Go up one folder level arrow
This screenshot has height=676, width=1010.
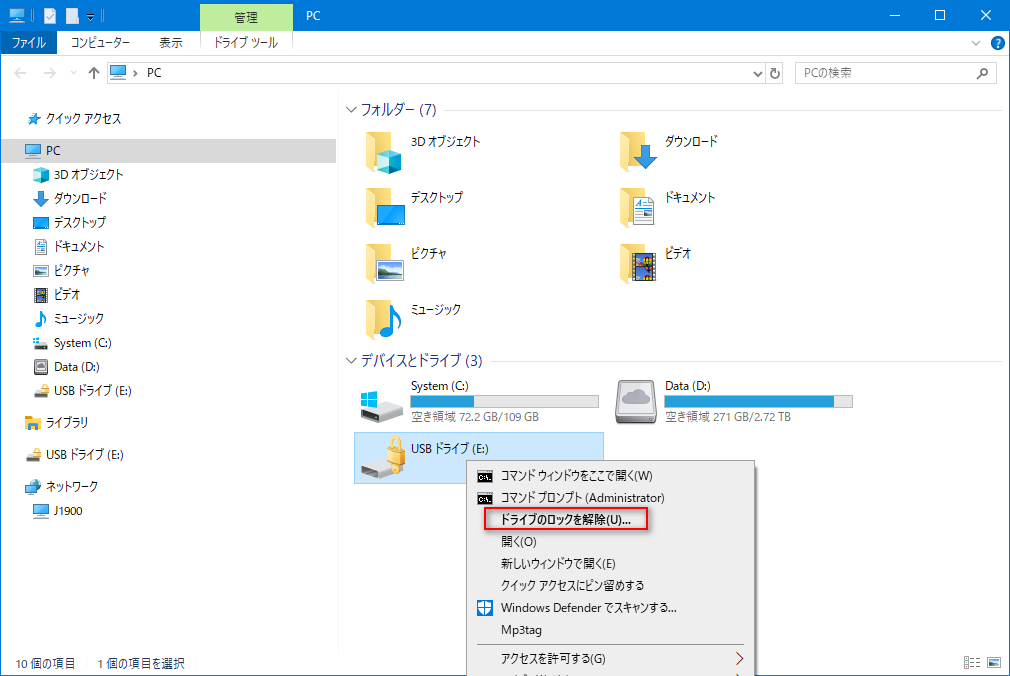tap(94, 73)
